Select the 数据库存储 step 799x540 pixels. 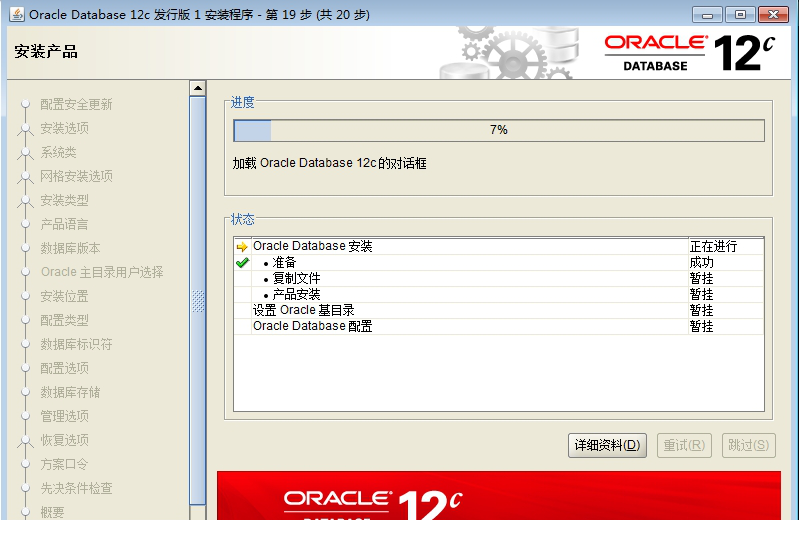(70, 392)
